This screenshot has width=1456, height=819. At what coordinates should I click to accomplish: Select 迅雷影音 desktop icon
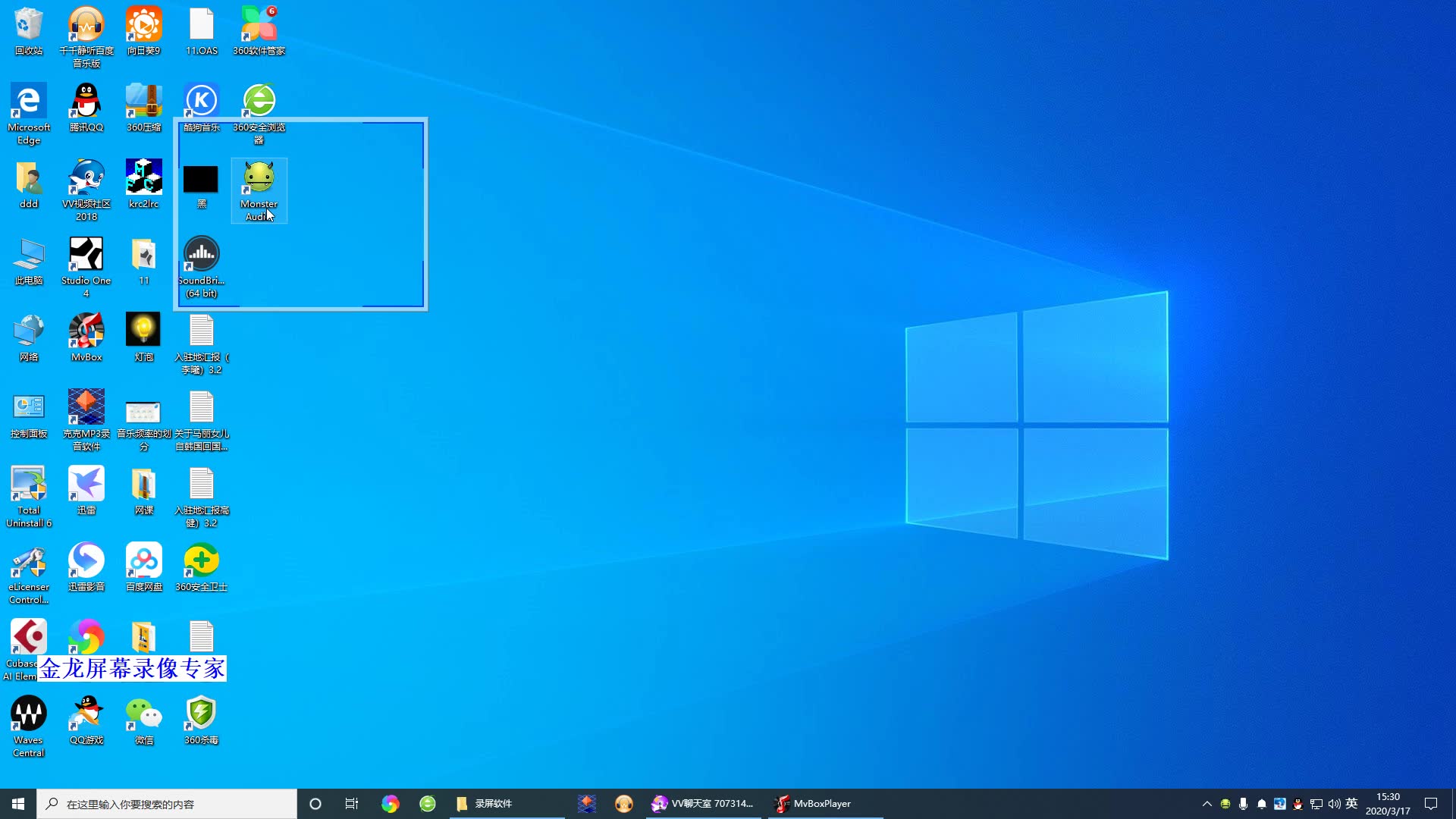pyautogui.click(x=86, y=567)
